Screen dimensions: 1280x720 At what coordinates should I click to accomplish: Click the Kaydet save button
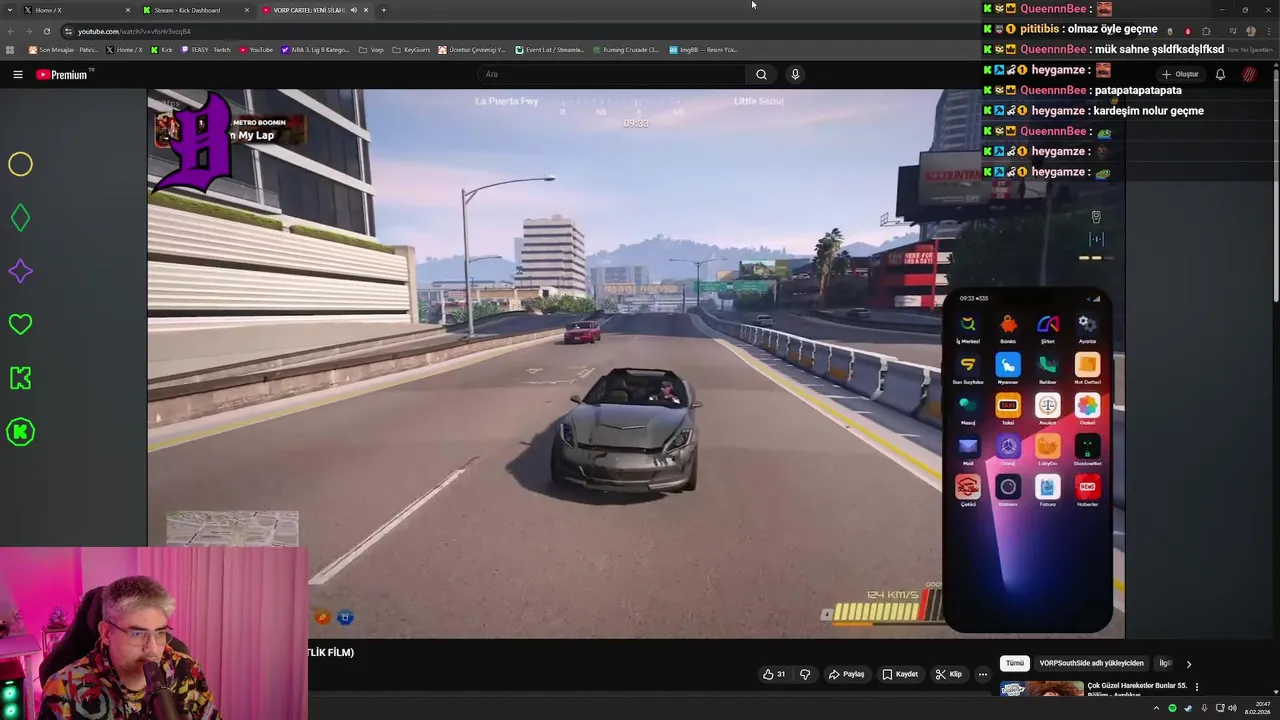coord(900,674)
